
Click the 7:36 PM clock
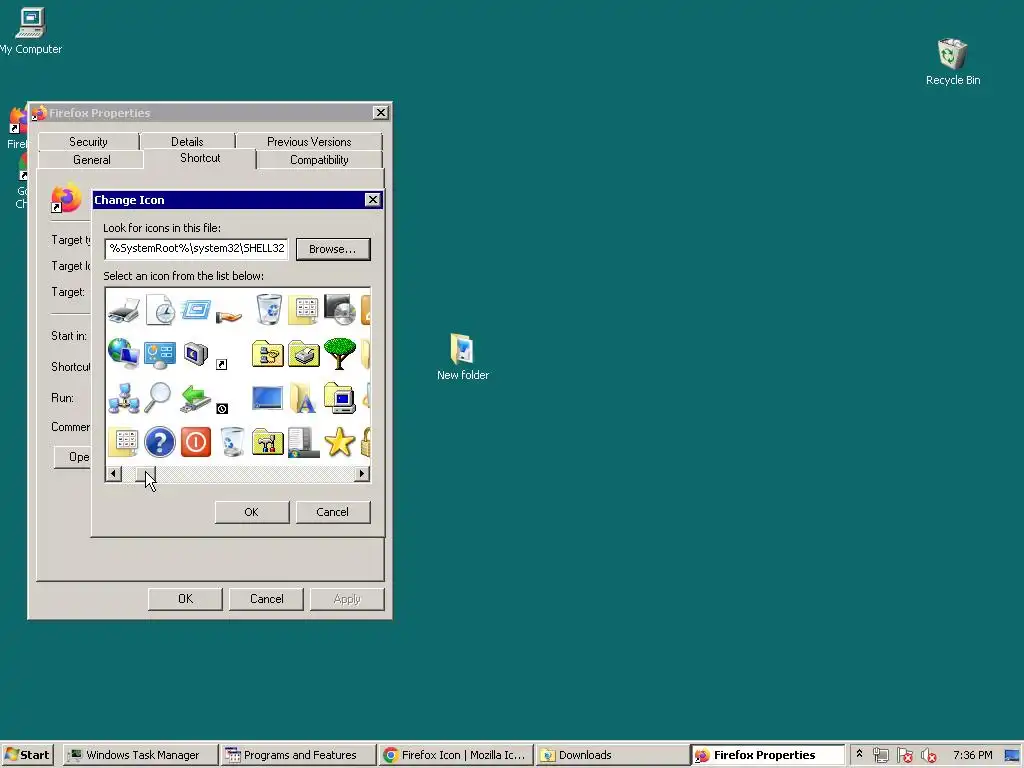tap(972, 755)
